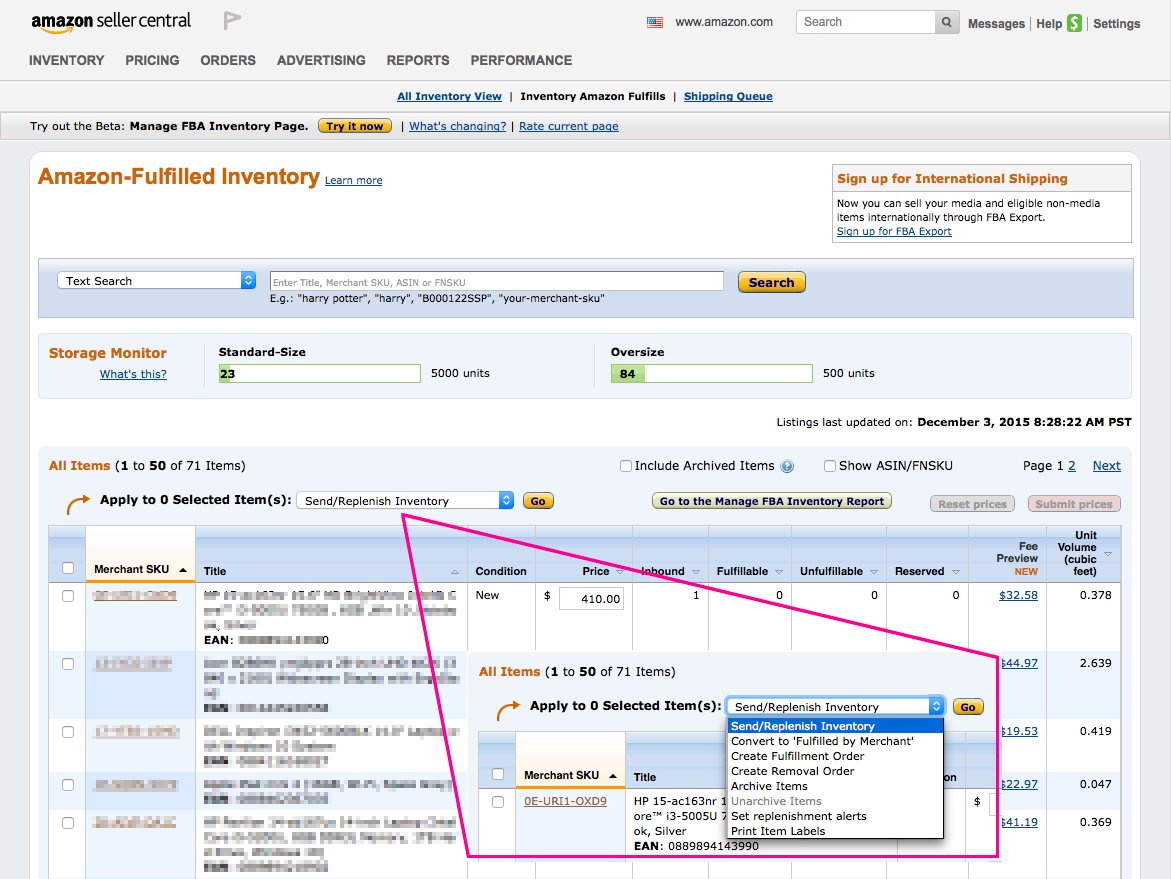This screenshot has height=879, width=1171.
Task: Click the Title column sort arrow
Action: pyautogui.click(x=454, y=572)
